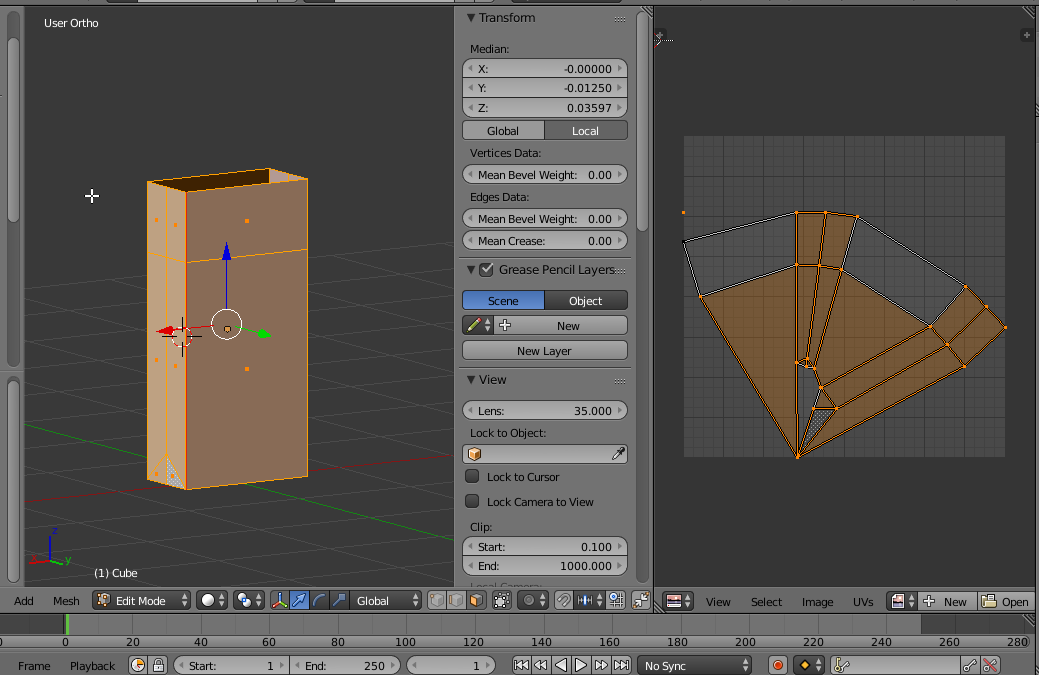Uncheck the Grease Pencil Layers checkbox
The height and width of the screenshot is (675, 1039).
click(x=487, y=270)
